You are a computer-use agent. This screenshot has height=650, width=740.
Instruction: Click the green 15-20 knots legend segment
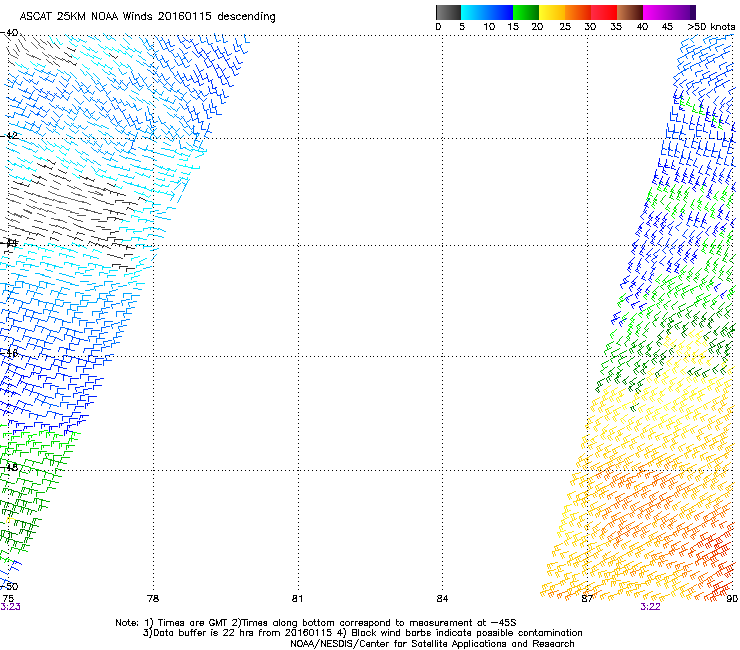click(526, 12)
